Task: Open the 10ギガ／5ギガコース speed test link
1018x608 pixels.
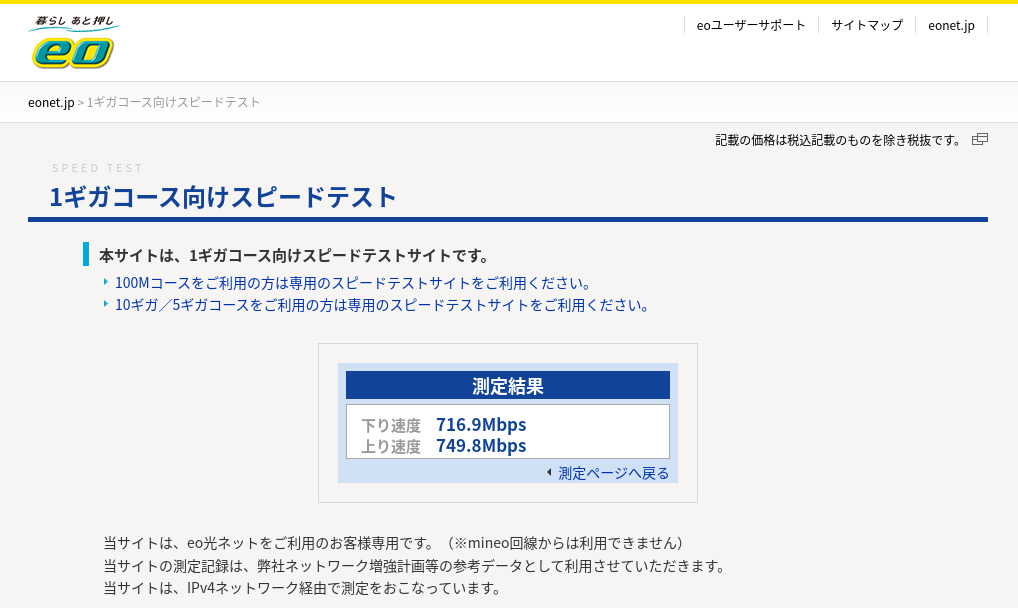Action: pos(384,305)
